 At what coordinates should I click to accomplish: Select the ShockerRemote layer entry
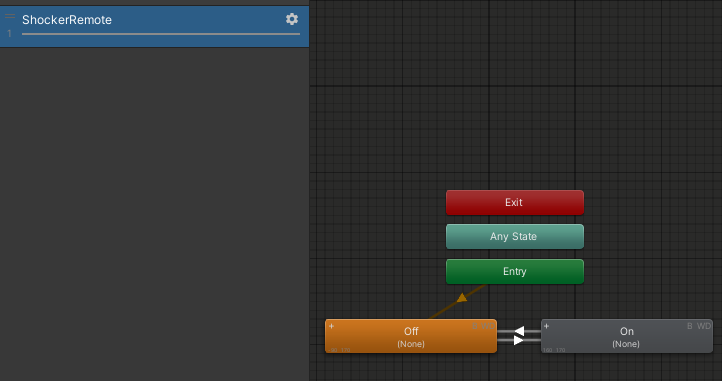point(155,26)
